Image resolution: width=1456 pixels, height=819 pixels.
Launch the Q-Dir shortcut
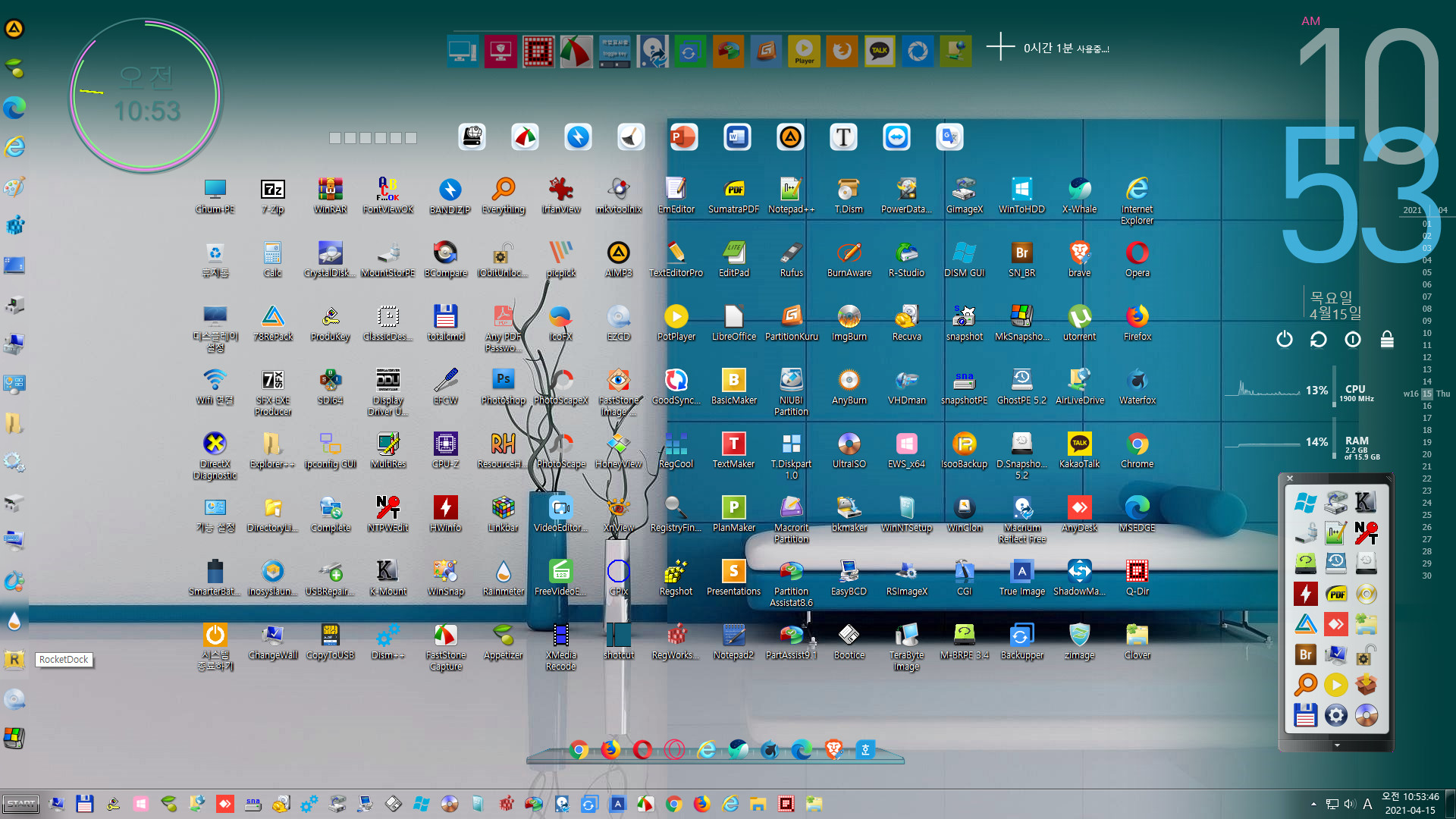1137,577
